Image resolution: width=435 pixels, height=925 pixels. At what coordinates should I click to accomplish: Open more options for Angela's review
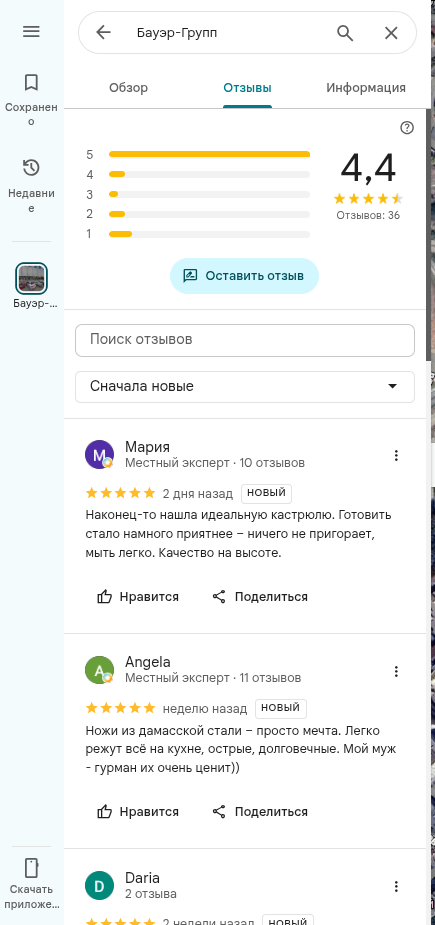[397, 671]
